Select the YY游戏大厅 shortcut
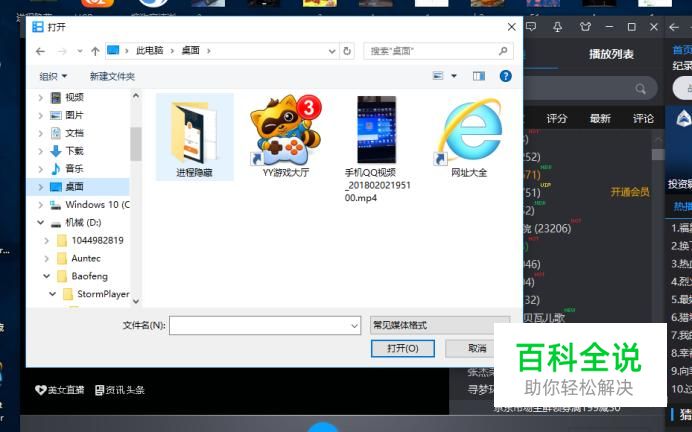Image resolution: width=692 pixels, height=432 pixels. [286, 137]
